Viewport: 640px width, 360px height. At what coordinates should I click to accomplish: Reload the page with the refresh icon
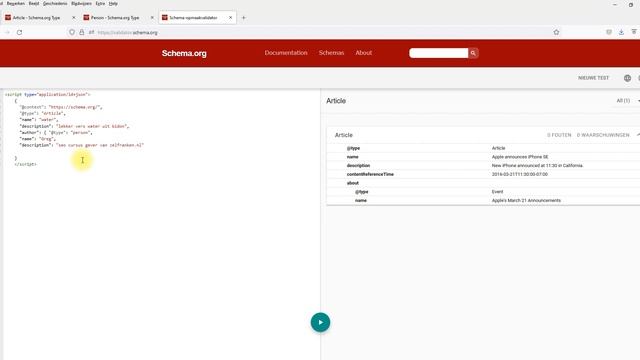tap(19, 32)
